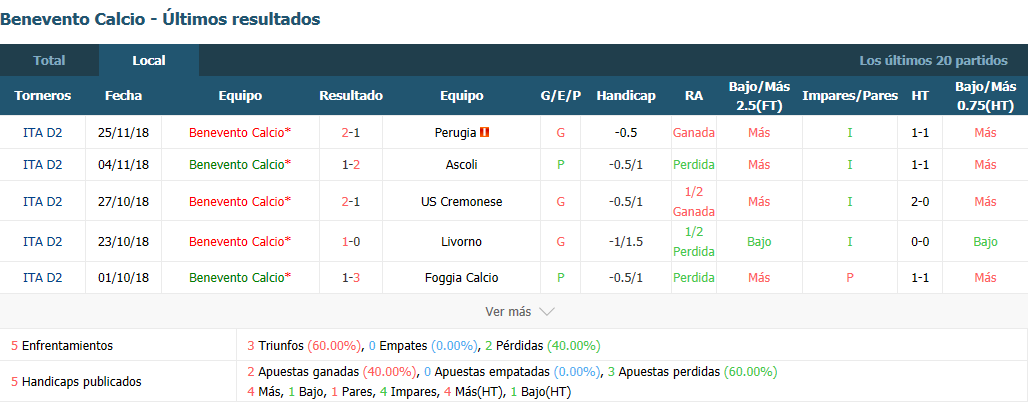Click the Livorno team name
The height and width of the screenshot is (405, 1028).
(x=462, y=242)
